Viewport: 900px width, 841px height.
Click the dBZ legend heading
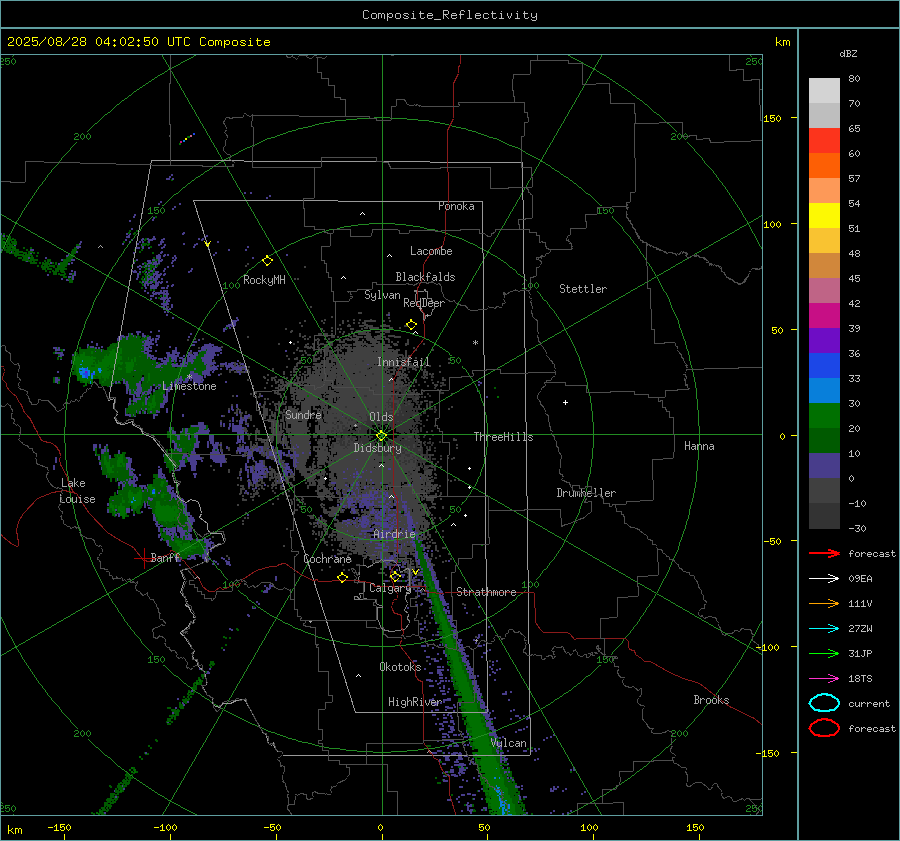click(848, 53)
